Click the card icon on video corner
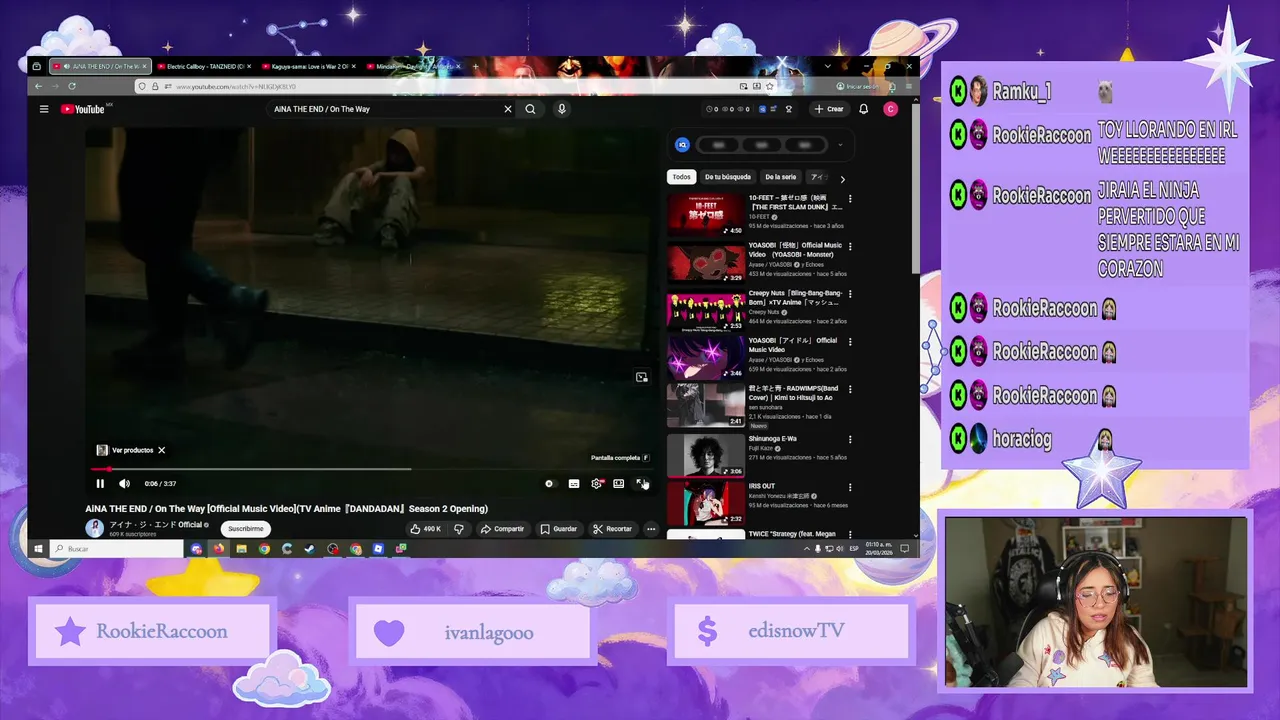This screenshot has height=720, width=1280. 642,377
